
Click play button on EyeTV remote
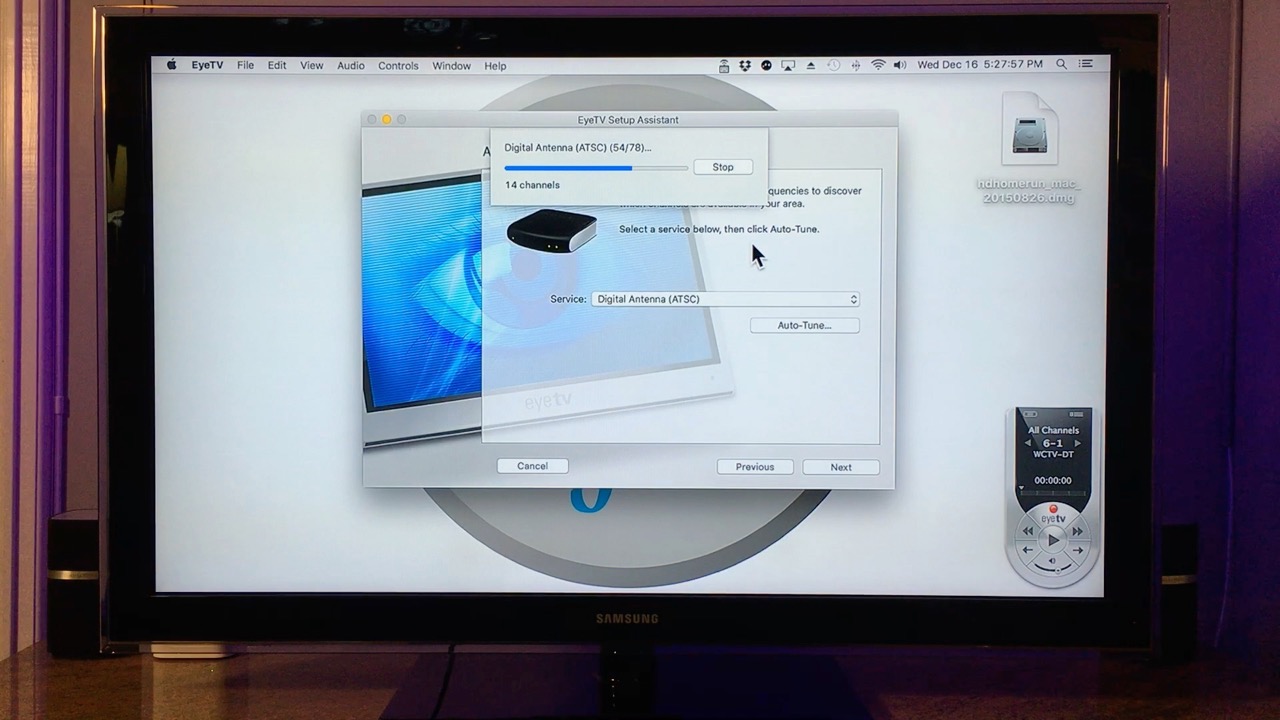point(1052,540)
